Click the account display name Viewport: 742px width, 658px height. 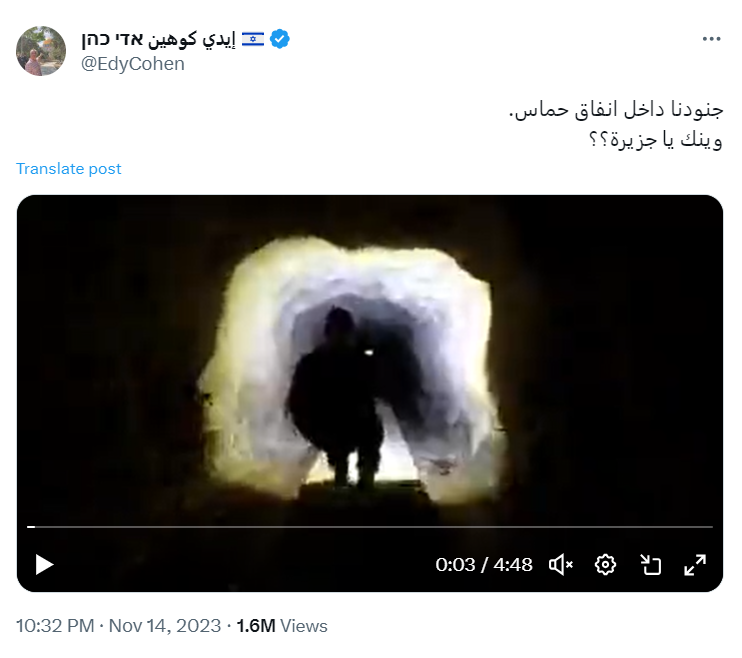click(158, 39)
